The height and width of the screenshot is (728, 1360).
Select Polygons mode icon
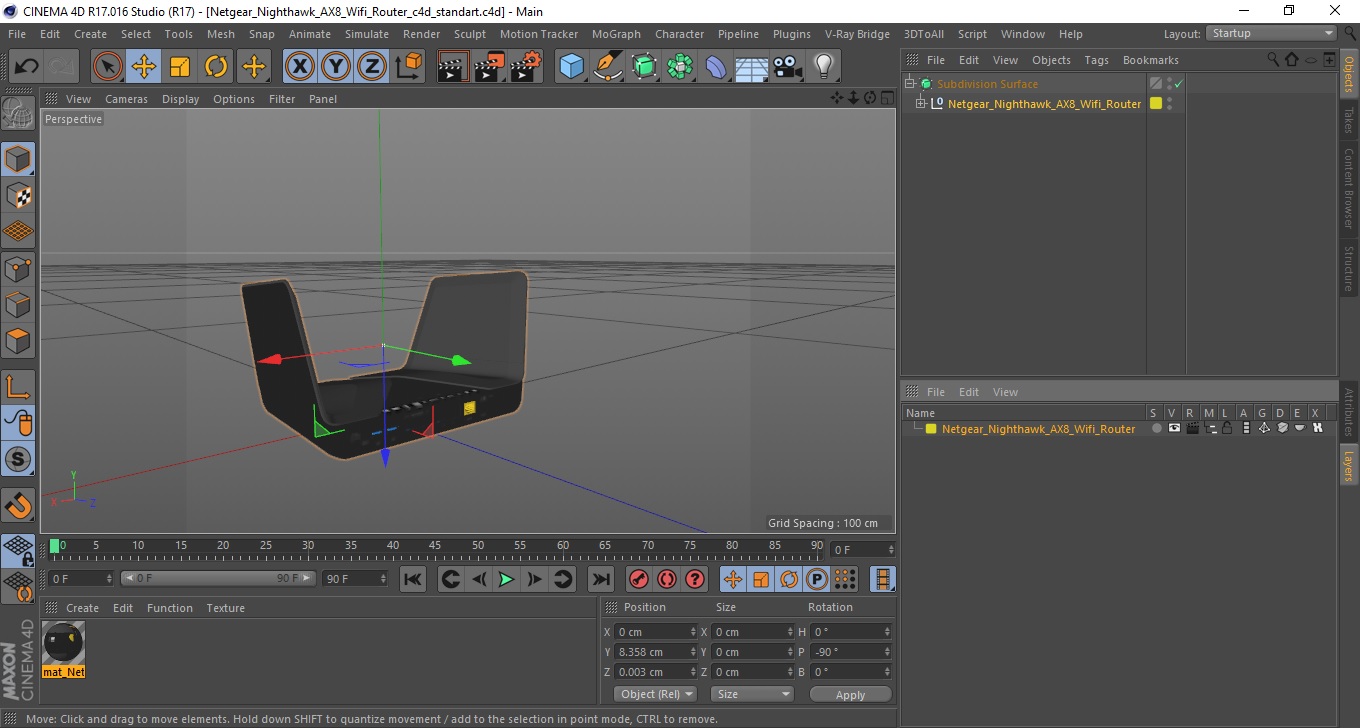tap(18, 340)
